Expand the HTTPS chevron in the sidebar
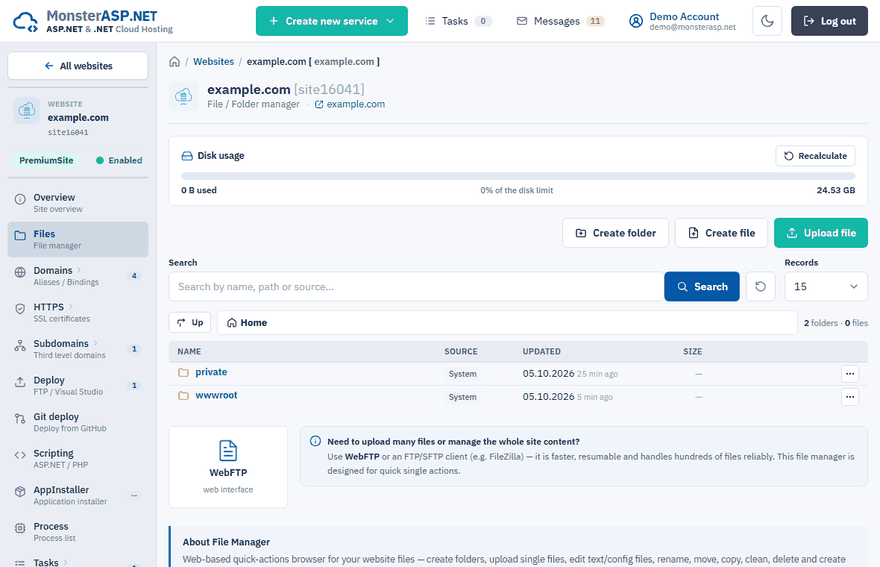The image size is (880, 567). (x=71, y=307)
